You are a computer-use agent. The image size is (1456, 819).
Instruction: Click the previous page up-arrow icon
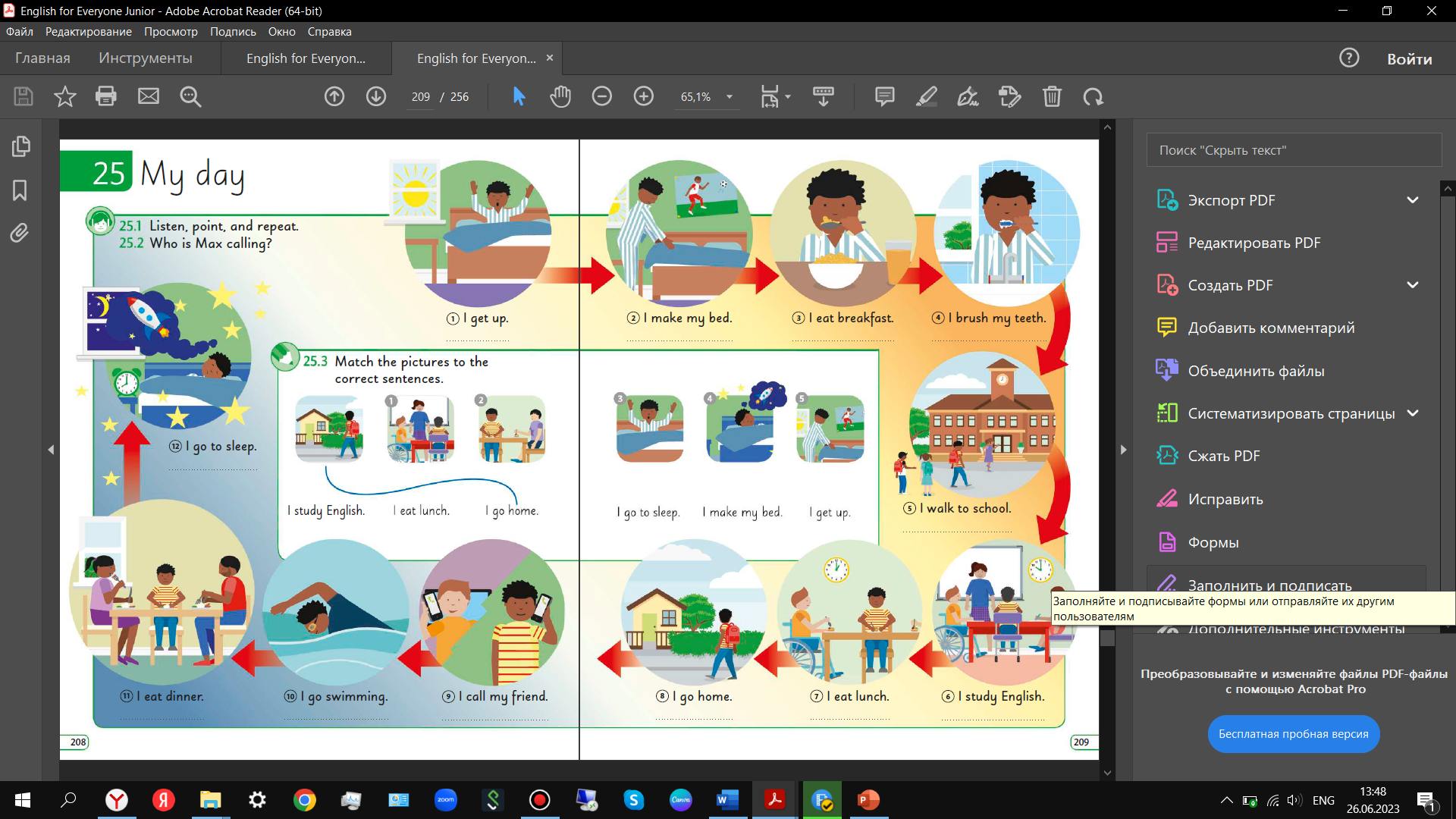(334, 96)
